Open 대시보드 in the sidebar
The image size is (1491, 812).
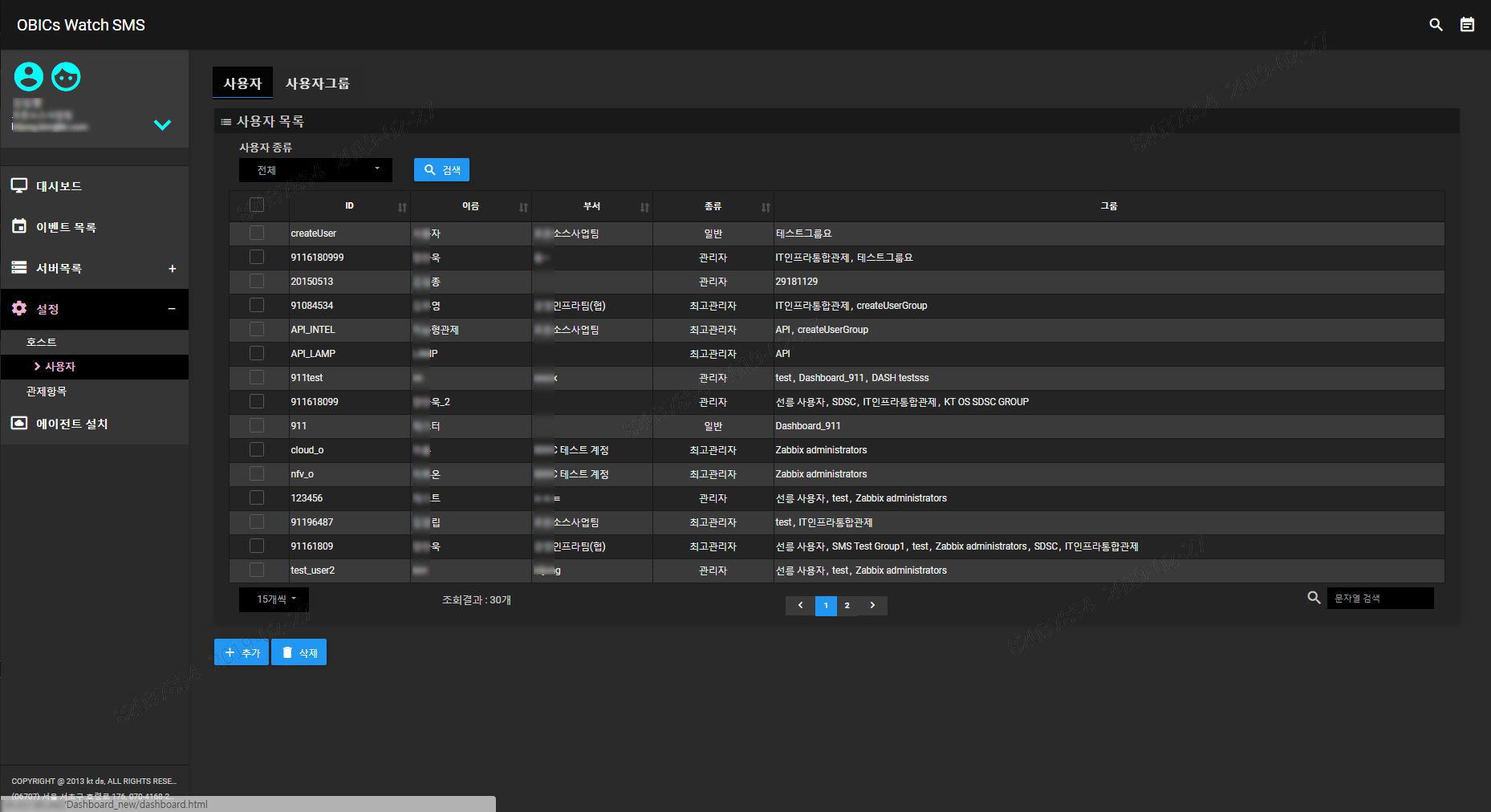coord(95,186)
